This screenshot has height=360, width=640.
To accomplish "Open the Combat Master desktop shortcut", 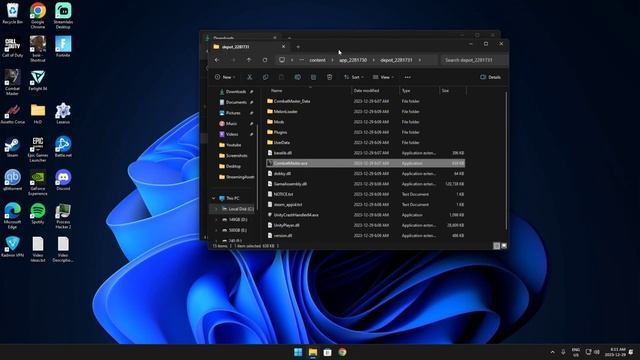I will (12, 82).
